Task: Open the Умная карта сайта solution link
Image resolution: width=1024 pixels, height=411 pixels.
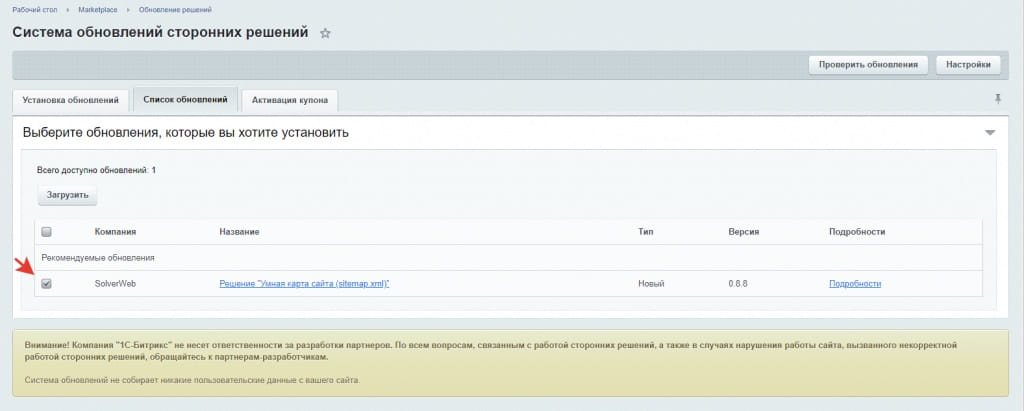Action: coord(304,284)
